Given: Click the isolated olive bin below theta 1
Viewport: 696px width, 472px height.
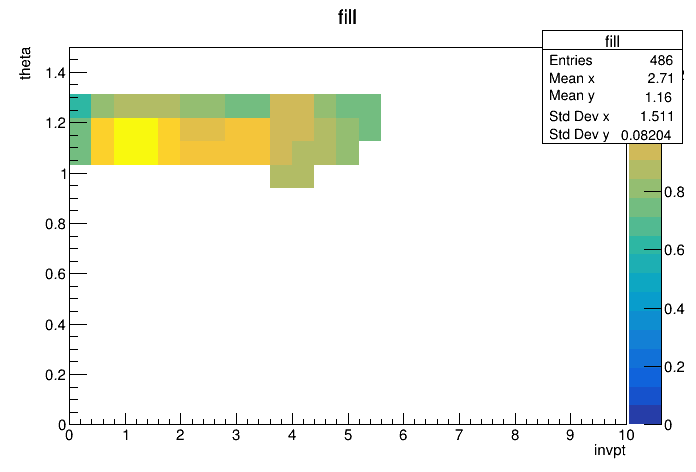Looking at the screenshot, I should [292, 176].
